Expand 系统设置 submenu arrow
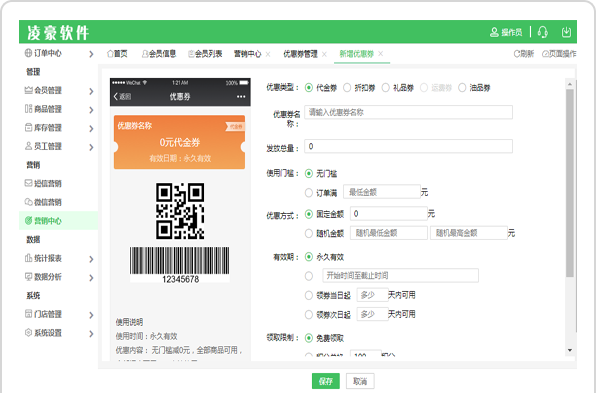This screenshot has width=596, height=393. click(x=91, y=334)
